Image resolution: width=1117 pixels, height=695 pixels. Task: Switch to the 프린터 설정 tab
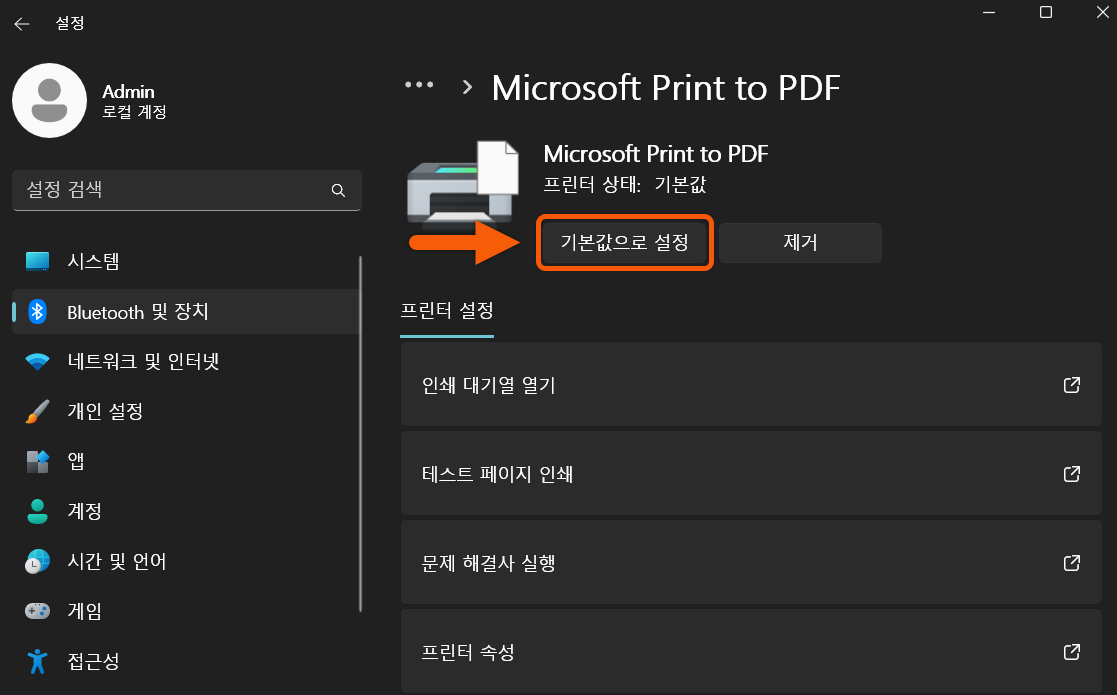(x=447, y=311)
